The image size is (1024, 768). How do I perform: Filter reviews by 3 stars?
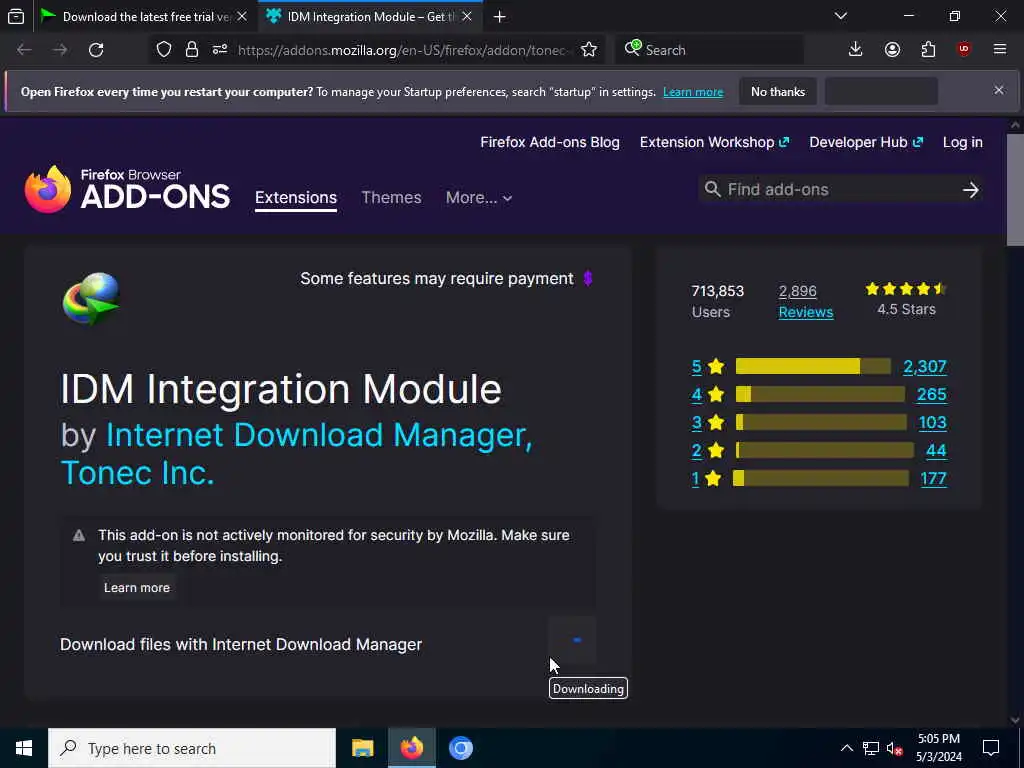pyautogui.click(x=708, y=423)
